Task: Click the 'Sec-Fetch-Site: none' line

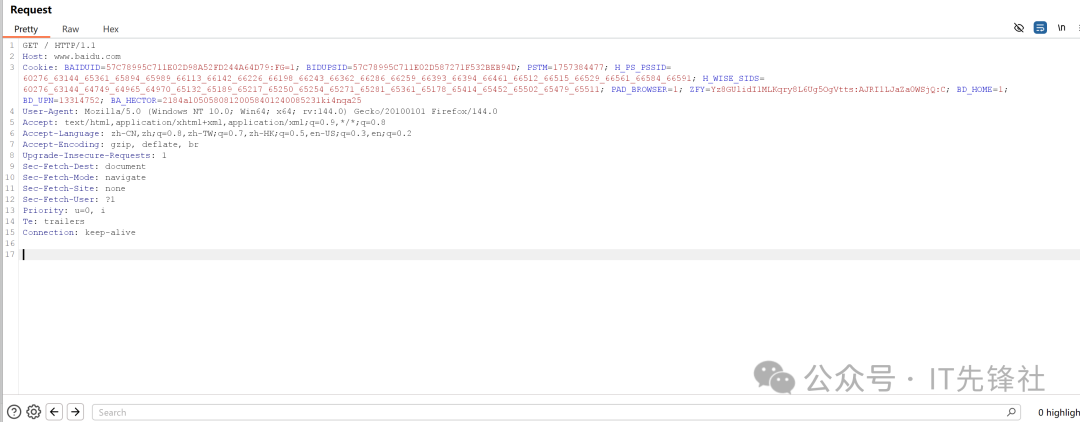Action: tap(74, 189)
